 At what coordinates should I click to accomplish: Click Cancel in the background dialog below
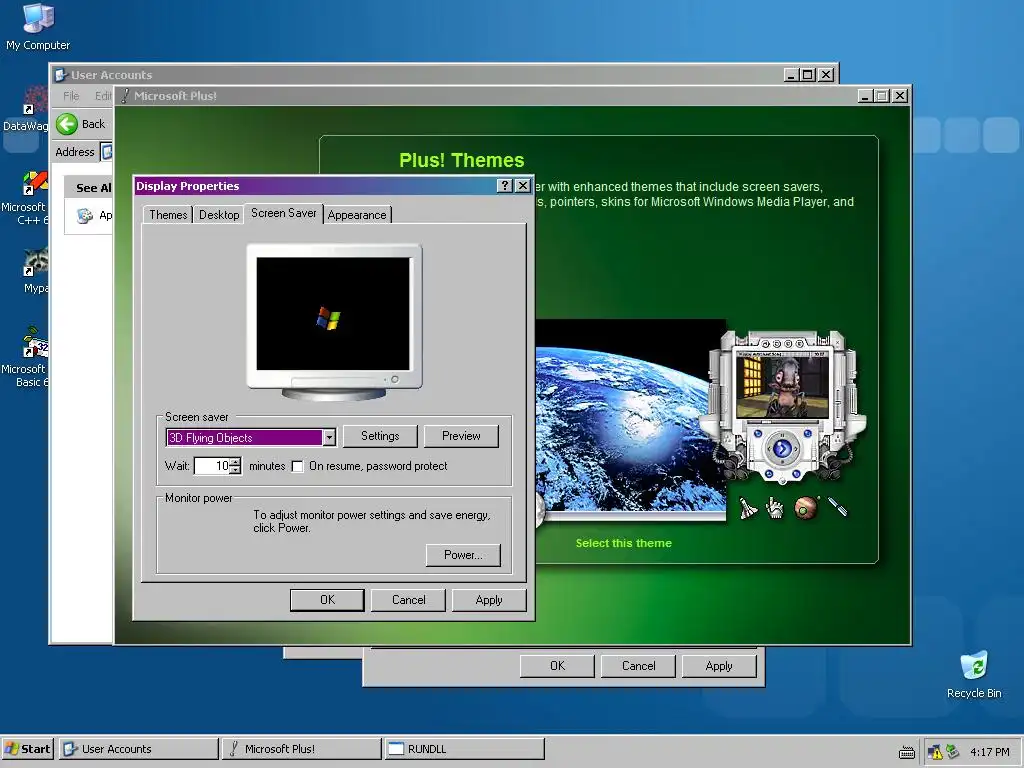click(638, 666)
